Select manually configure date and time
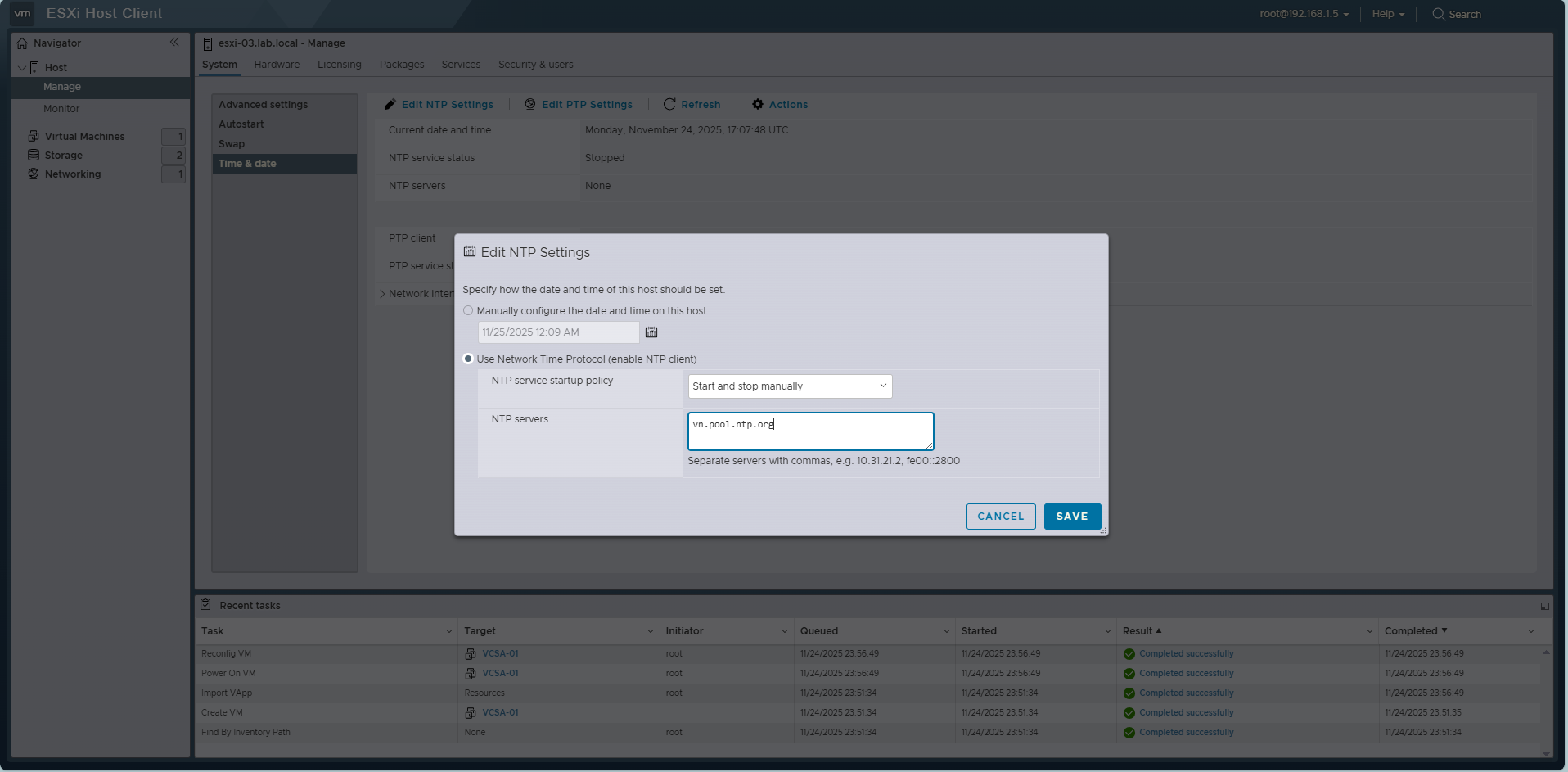The height and width of the screenshot is (772, 1568). click(x=467, y=310)
